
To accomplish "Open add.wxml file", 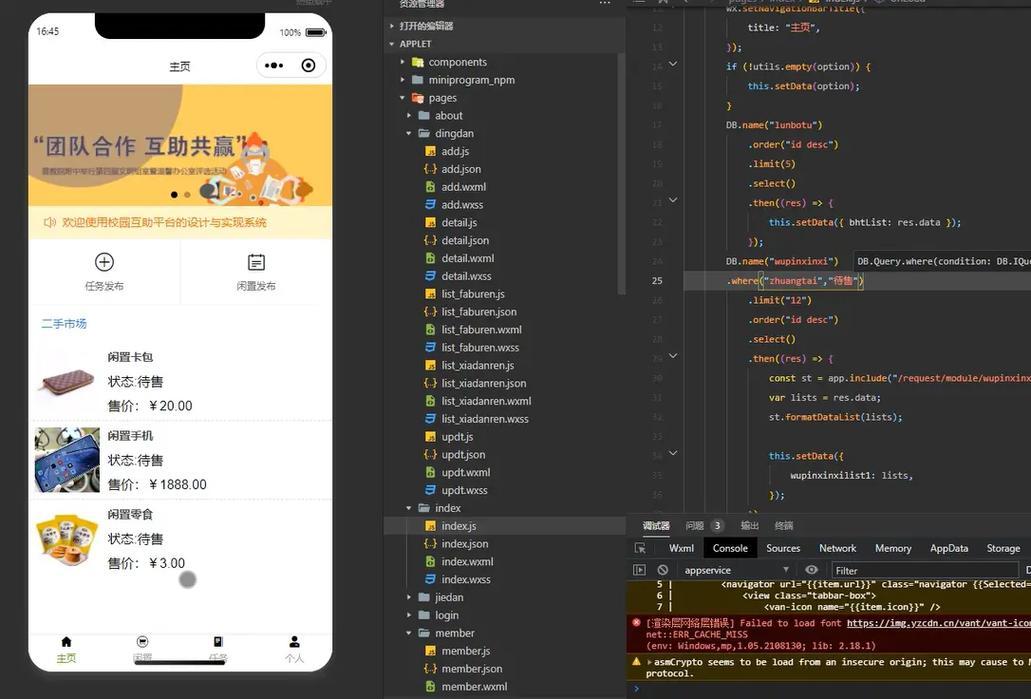I will (464, 187).
